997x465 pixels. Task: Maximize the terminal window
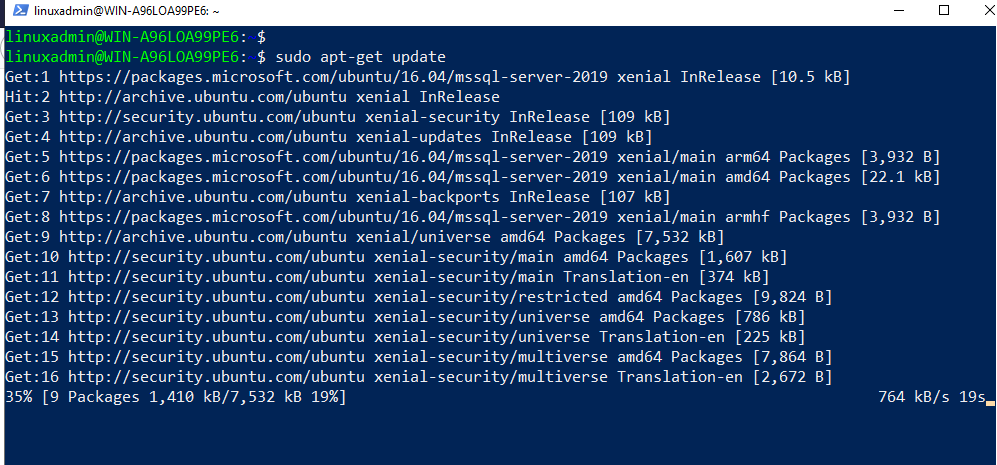943,10
